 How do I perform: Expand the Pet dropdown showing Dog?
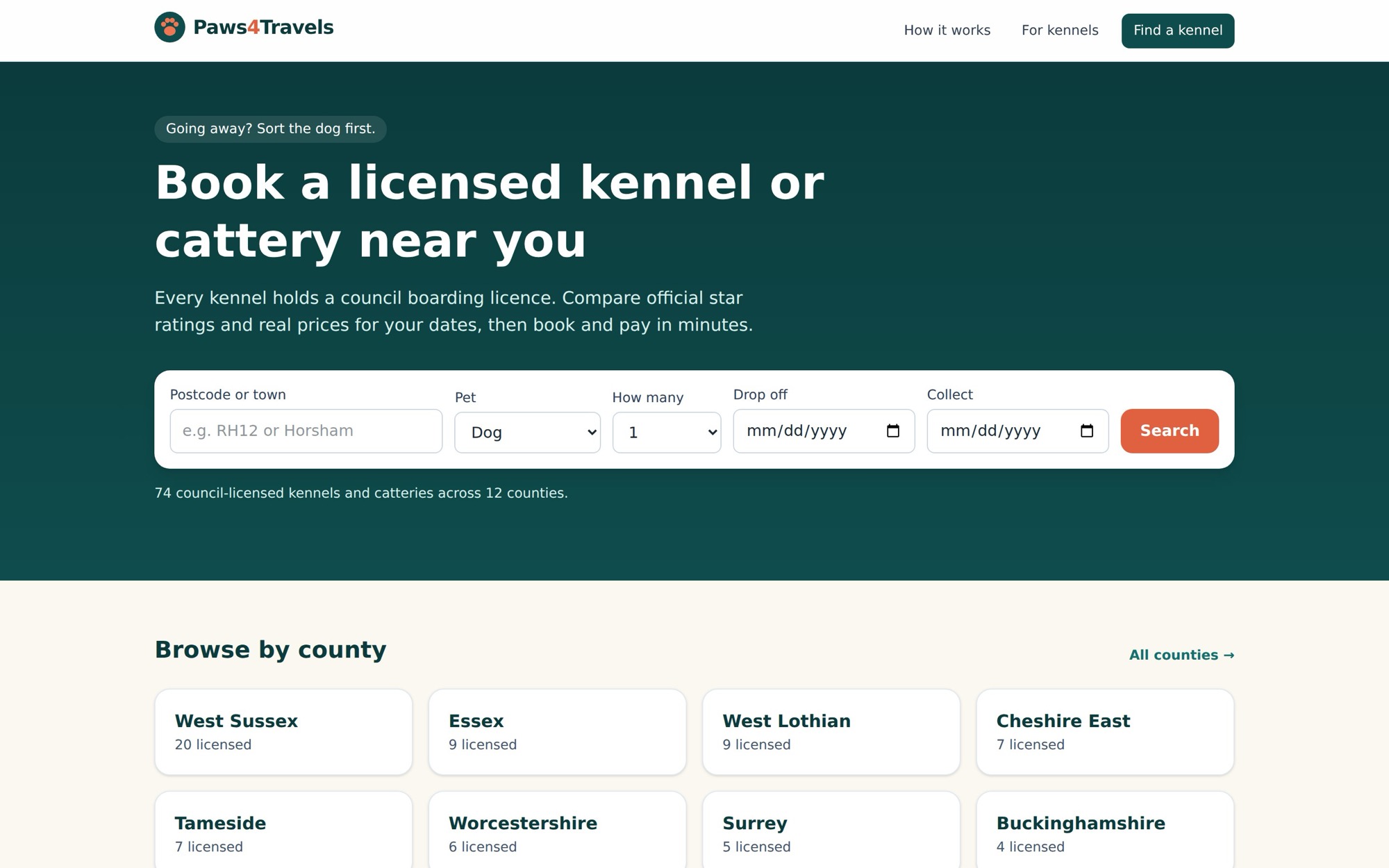tap(527, 433)
